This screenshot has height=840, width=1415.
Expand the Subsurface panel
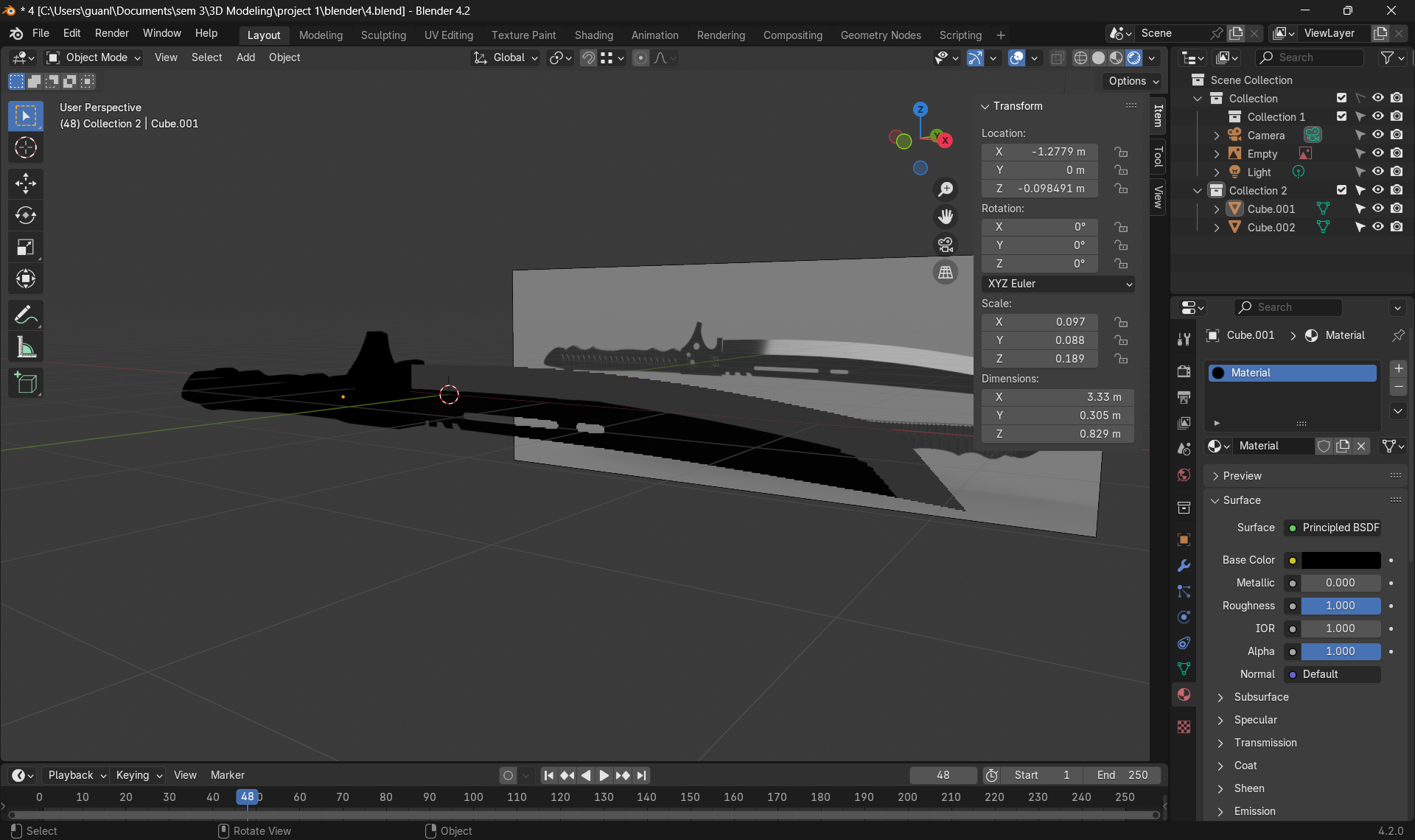1261,697
